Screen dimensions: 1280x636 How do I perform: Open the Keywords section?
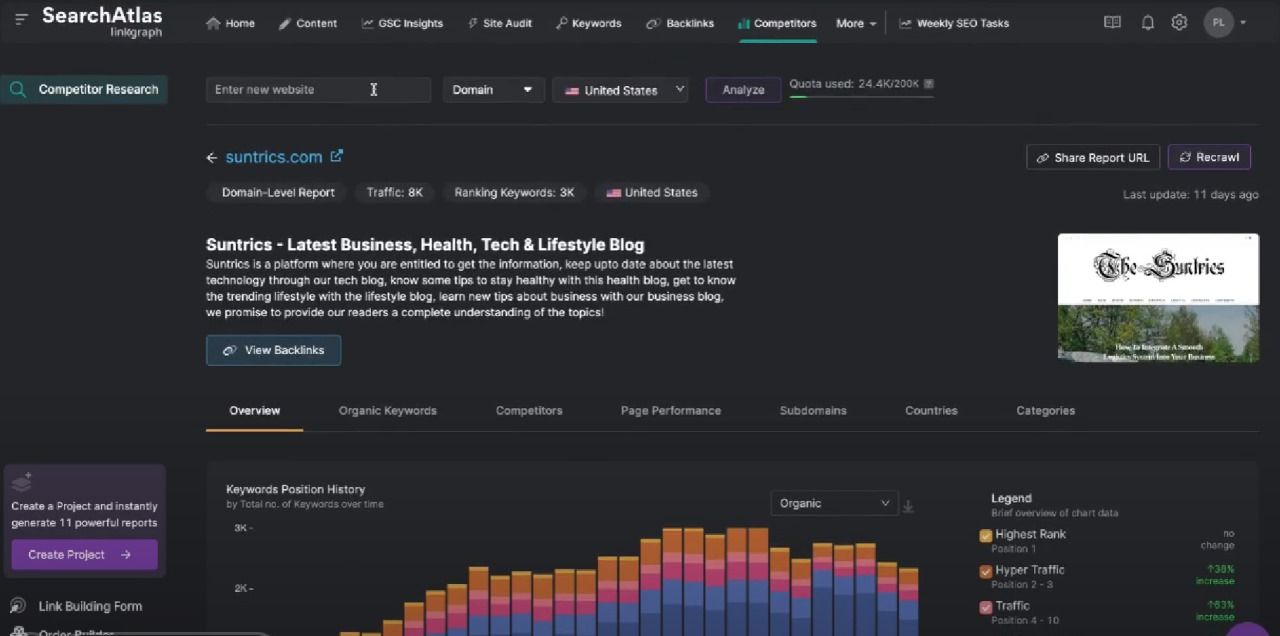[588, 23]
